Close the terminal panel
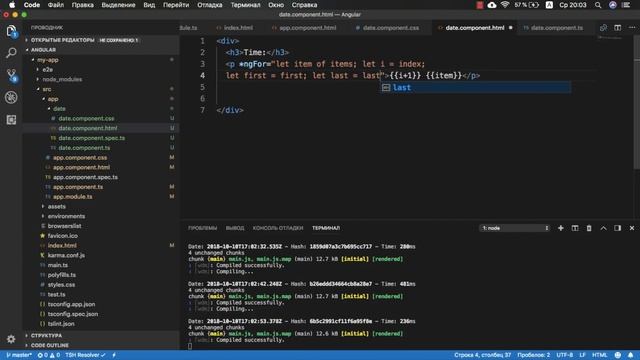 [x=632, y=228]
